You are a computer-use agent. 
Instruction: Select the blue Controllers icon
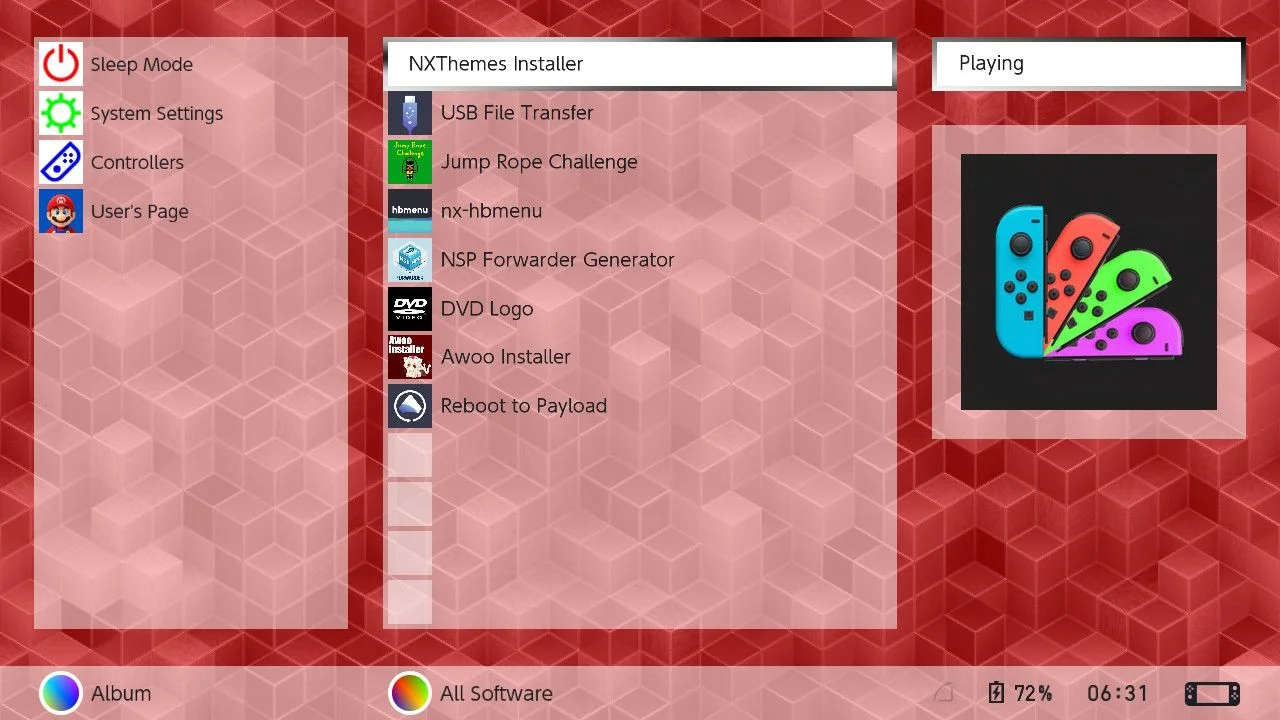(61, 162)
